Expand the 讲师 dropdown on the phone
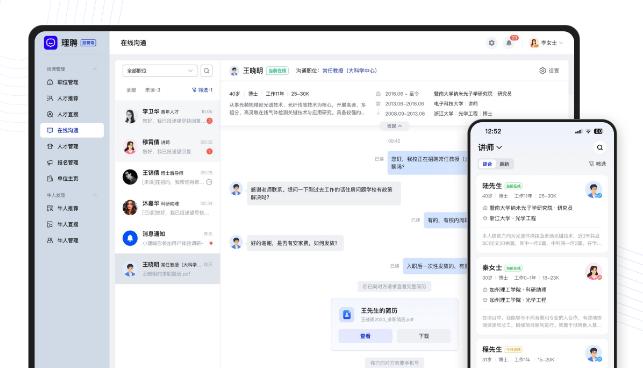Screen dimensions: 643x368 (490, 147)
